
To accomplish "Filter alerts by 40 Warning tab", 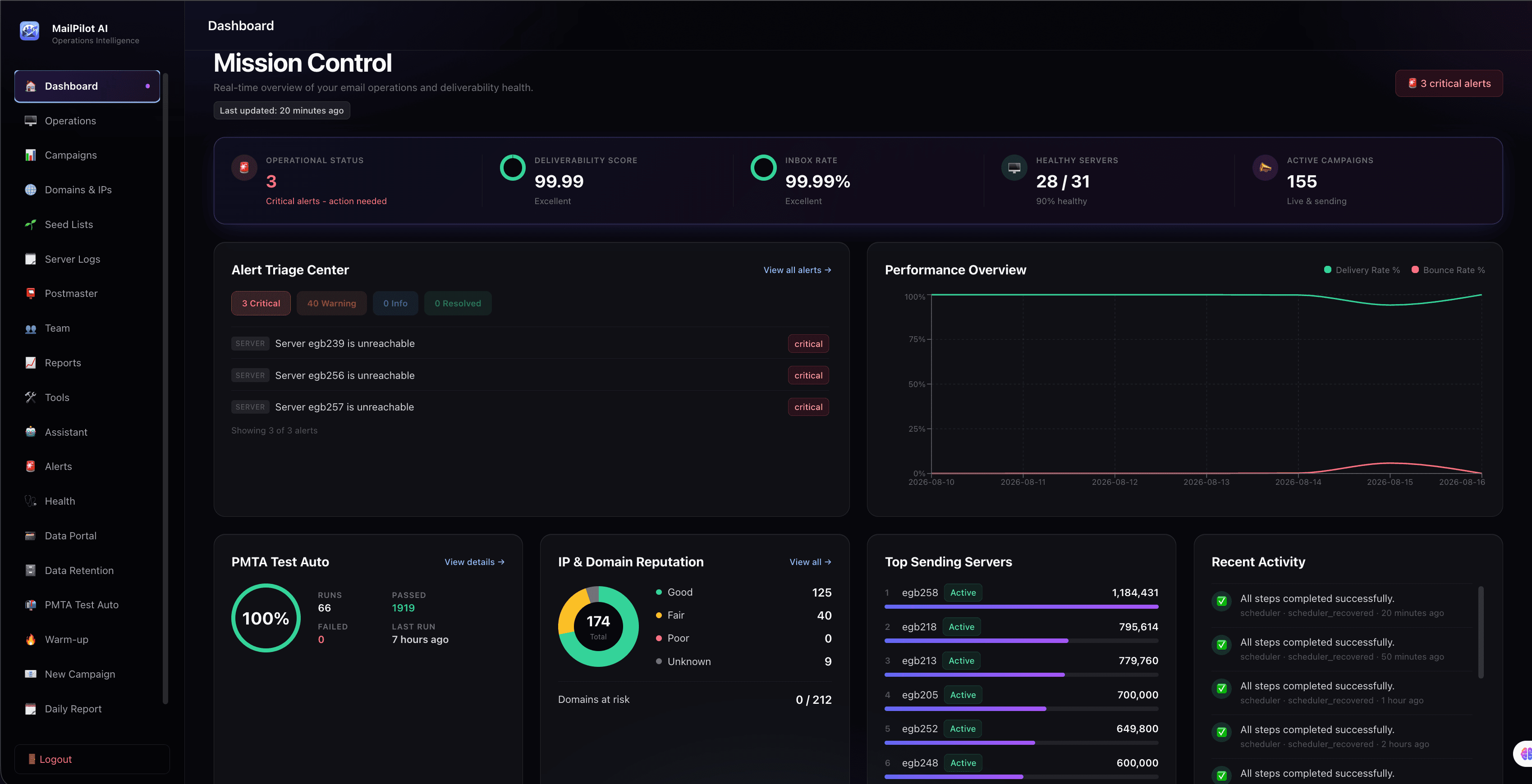I will tap(332, 303).
